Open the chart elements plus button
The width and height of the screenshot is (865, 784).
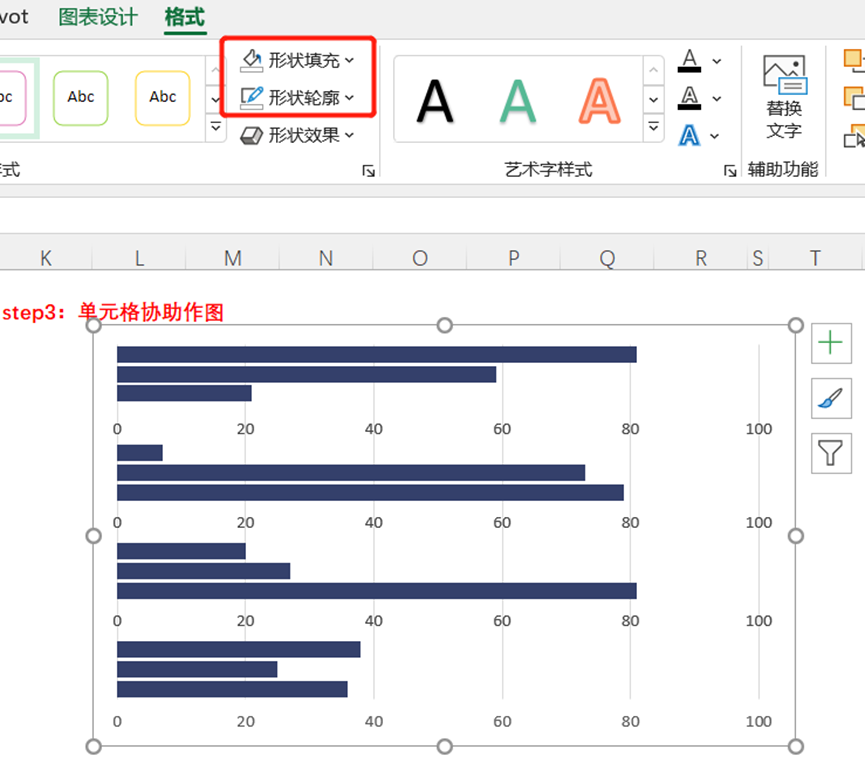click(831, 343)
